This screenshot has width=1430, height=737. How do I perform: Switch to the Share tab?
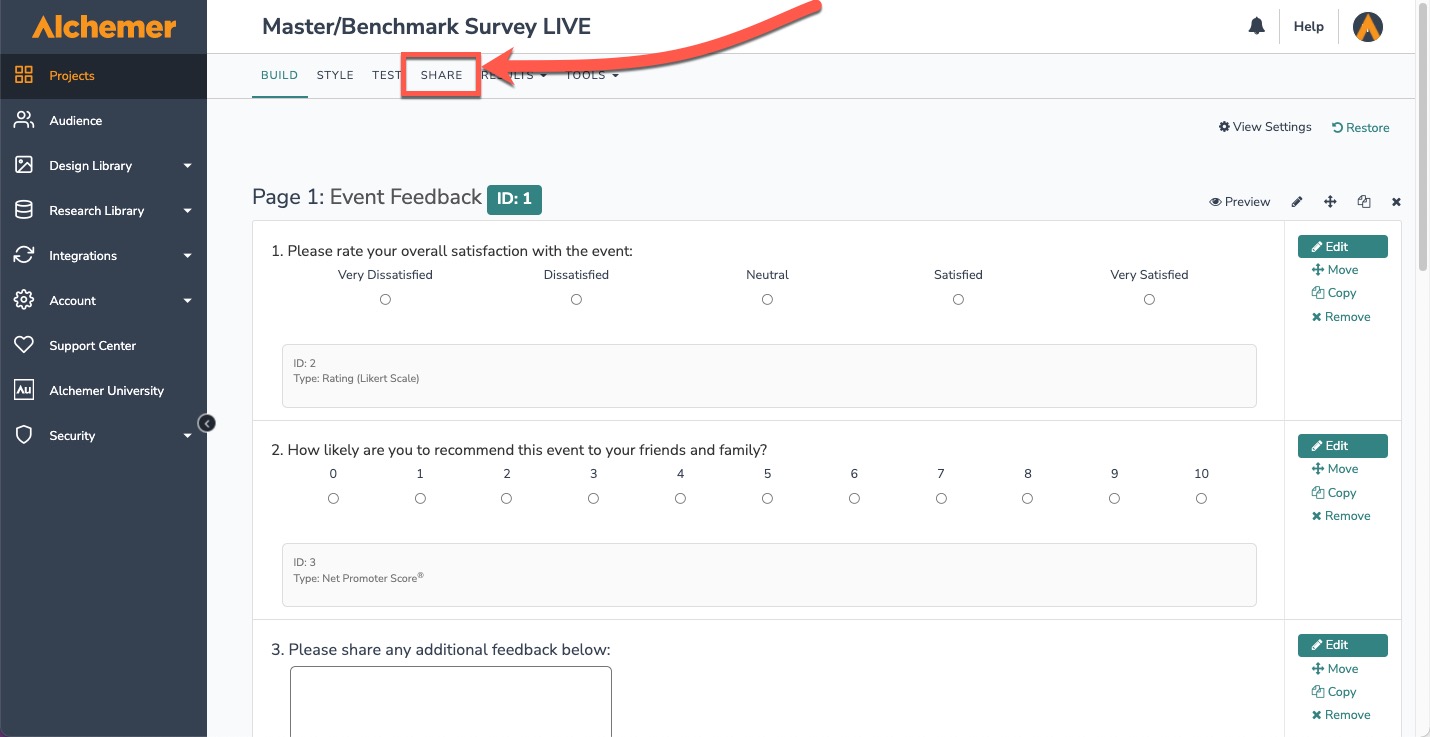[x=441, y=75]
